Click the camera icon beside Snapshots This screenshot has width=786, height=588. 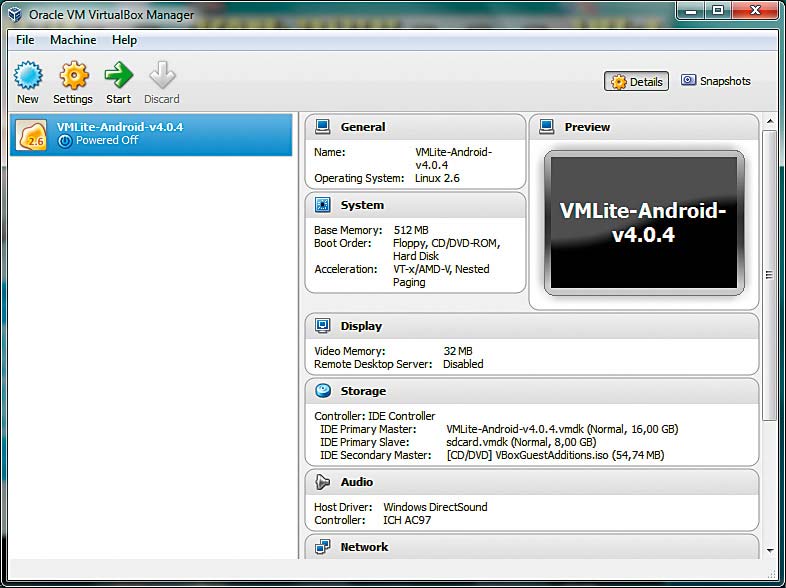click(688, 80)
